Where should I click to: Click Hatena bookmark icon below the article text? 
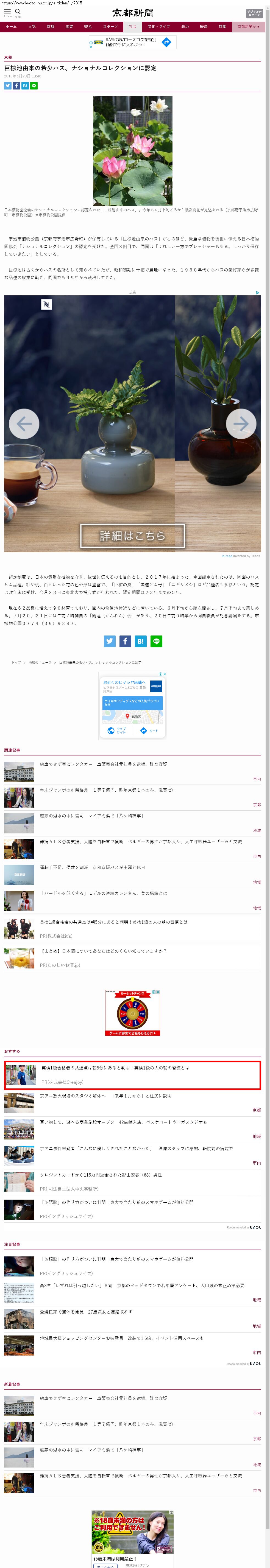[x=140, y=641]
